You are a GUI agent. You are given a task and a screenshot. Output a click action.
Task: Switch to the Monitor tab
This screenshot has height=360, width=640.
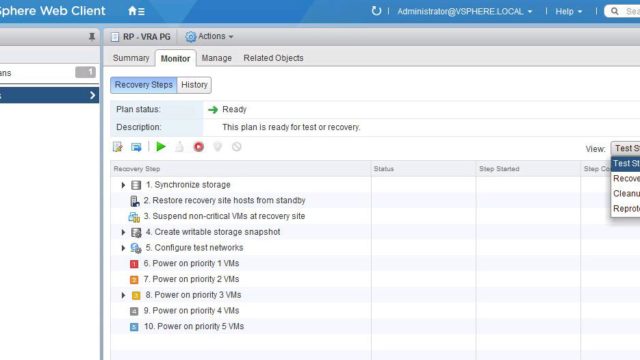pyautogui.click(x=176, y=58)
